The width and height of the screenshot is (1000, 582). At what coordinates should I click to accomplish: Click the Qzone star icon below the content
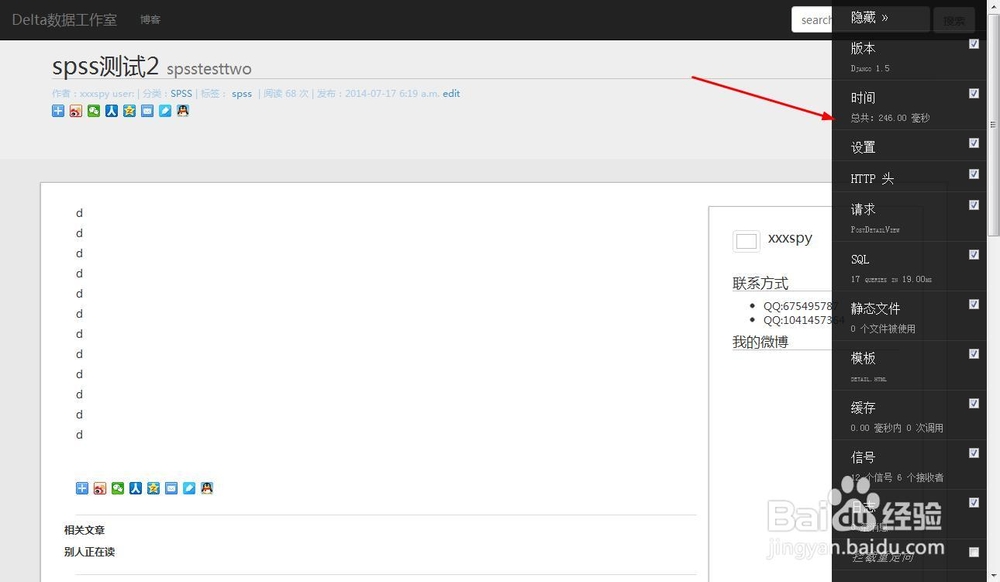point(153,488)
